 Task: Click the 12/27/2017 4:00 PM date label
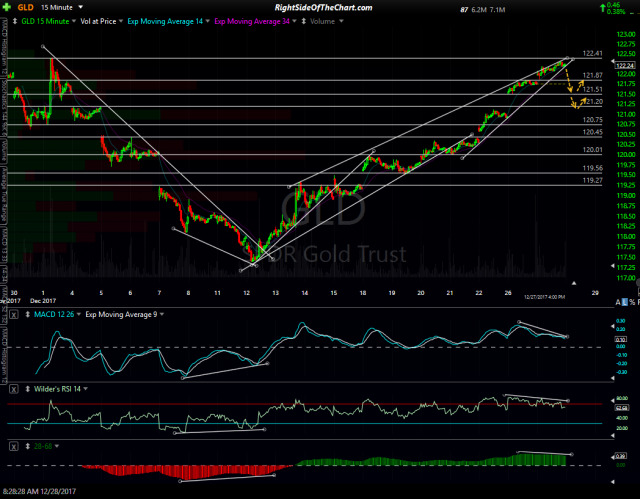(544, 297)
